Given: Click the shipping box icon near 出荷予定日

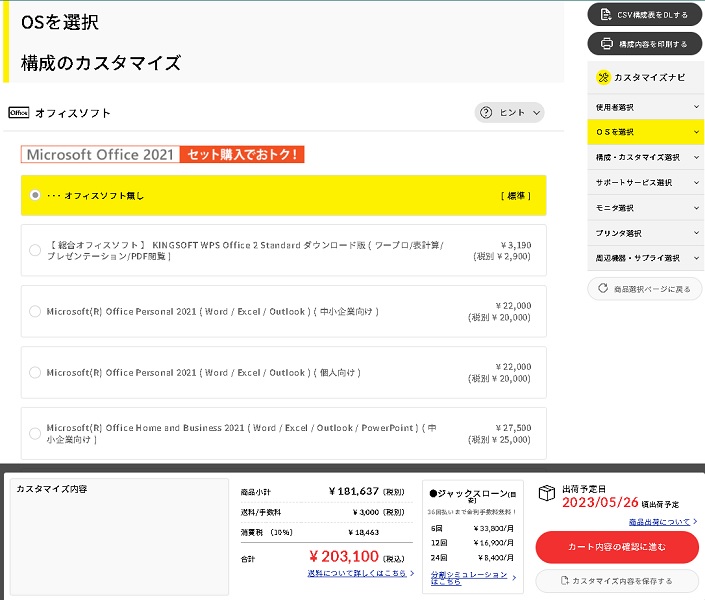Looking at the screenshot, I should pyautogui.click(x=547, y=494).
